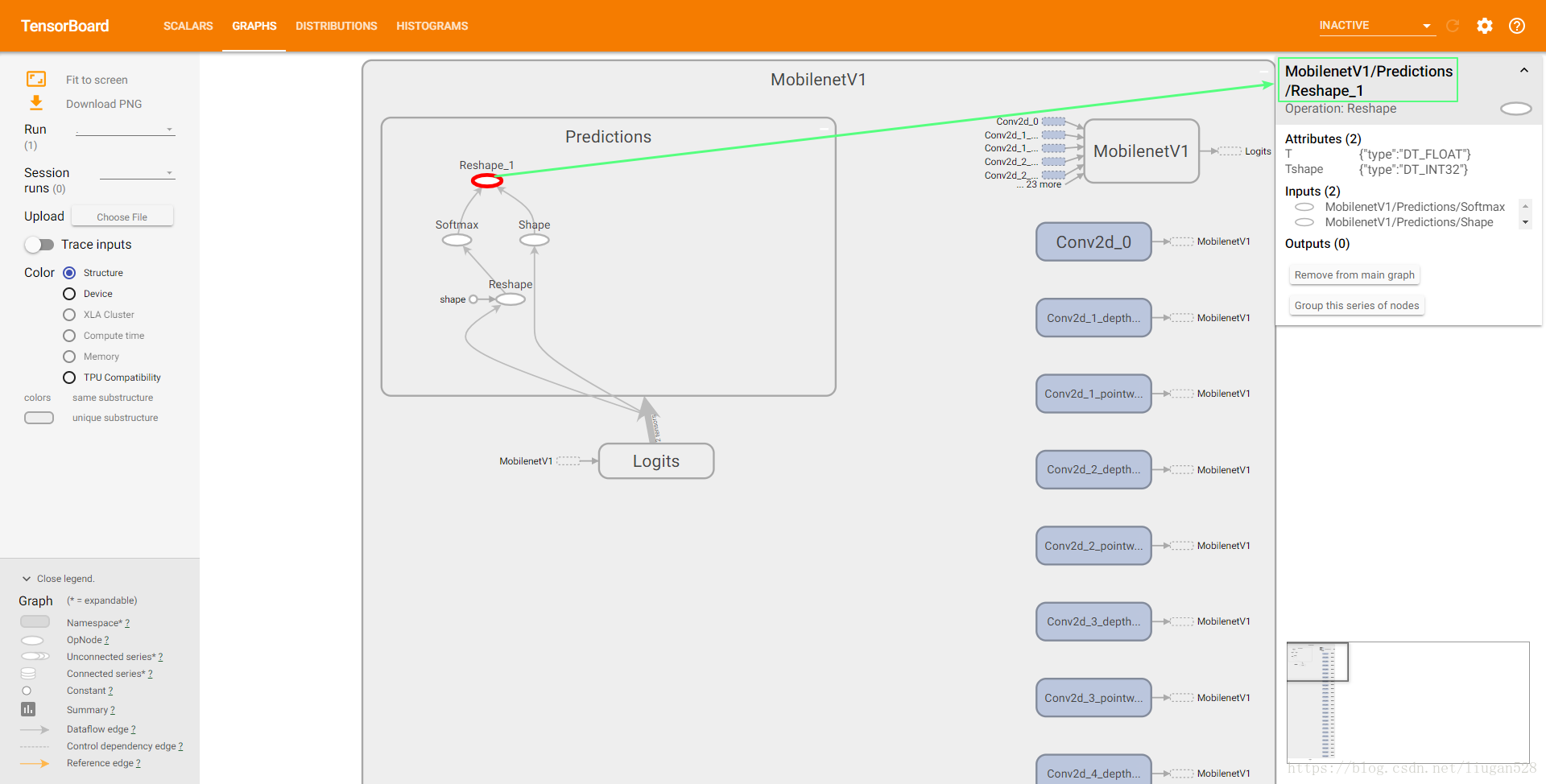Switch to the DISTRIBUTIONS tab

pyautogui.click(x=337, y=26)
